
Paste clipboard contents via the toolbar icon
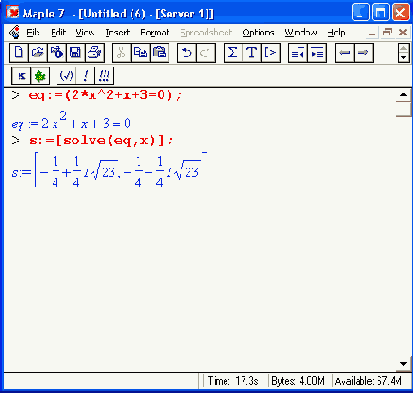coord(160,53)
